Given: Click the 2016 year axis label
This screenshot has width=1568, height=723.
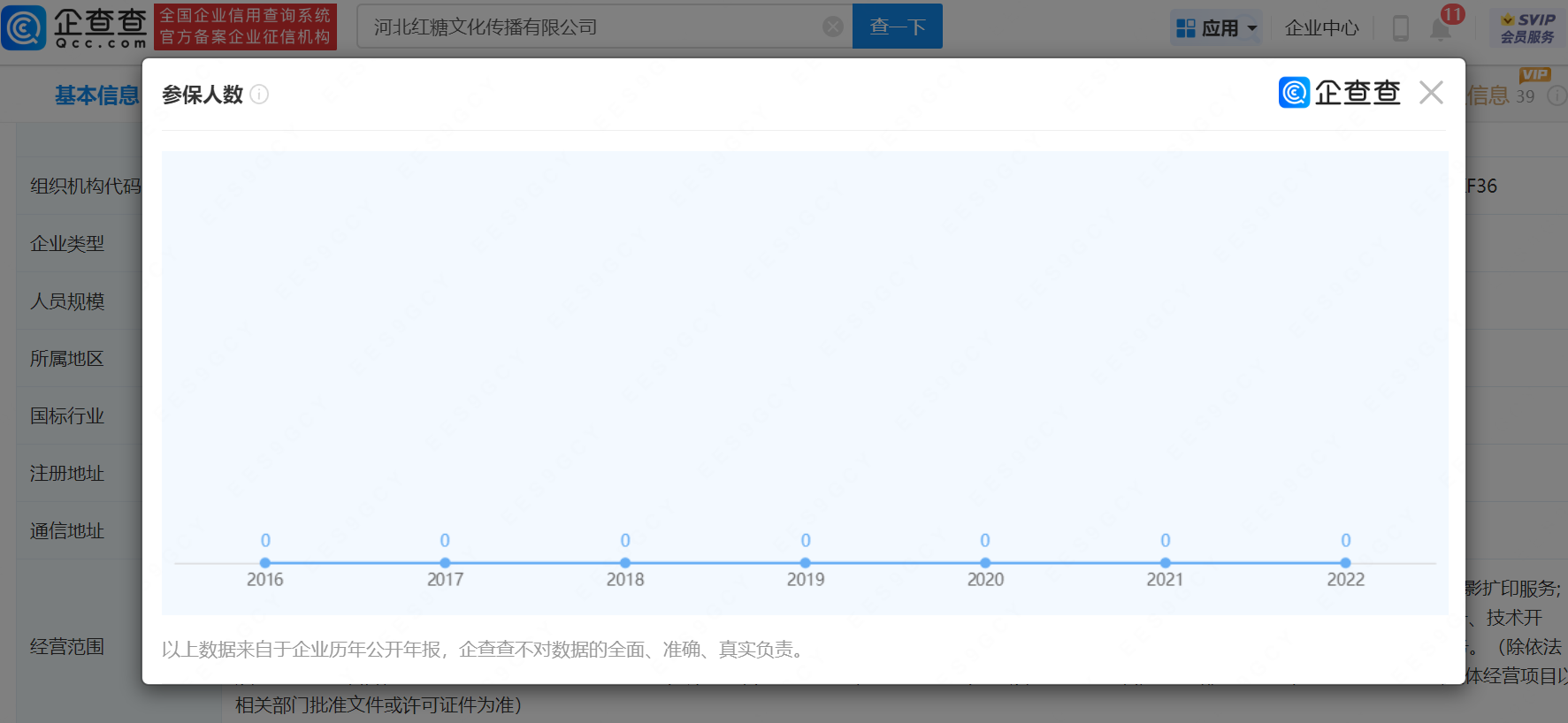Looking at the screenshot, I should coord(265,580).
